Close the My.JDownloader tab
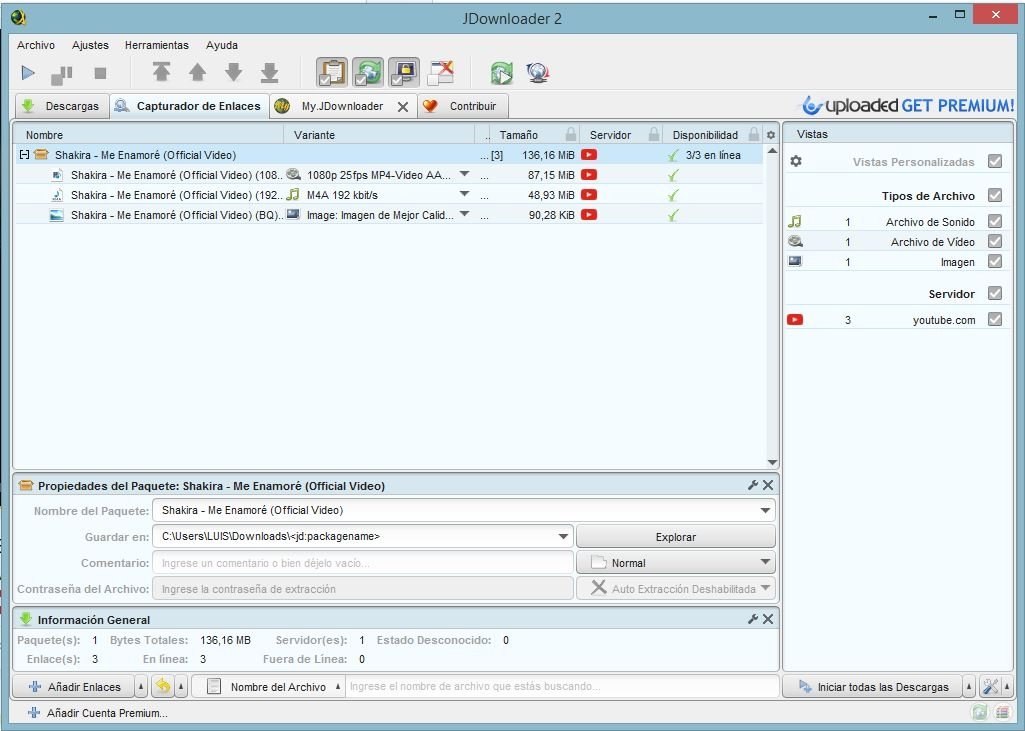Screen dimensions: 1025x731 pos(403,107)
